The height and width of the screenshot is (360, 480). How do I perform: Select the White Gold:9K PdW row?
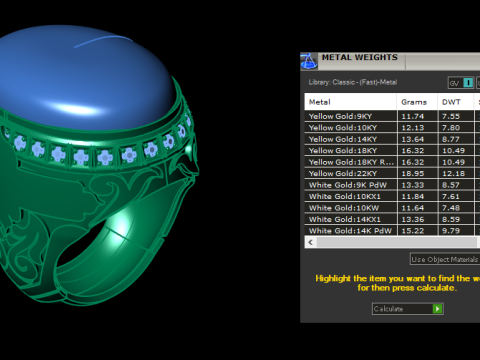tap(392, 185)
